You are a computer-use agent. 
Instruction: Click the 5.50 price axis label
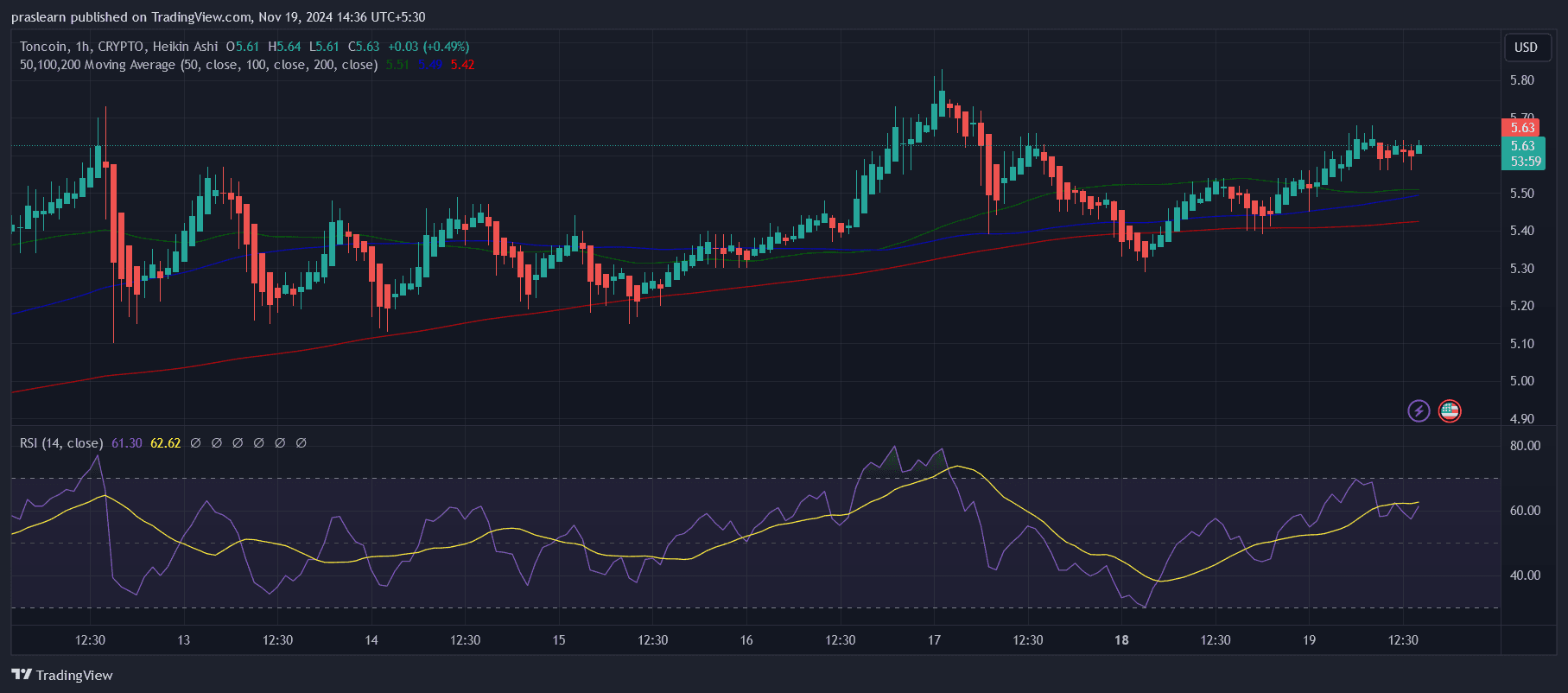[x=1521, y=194]
